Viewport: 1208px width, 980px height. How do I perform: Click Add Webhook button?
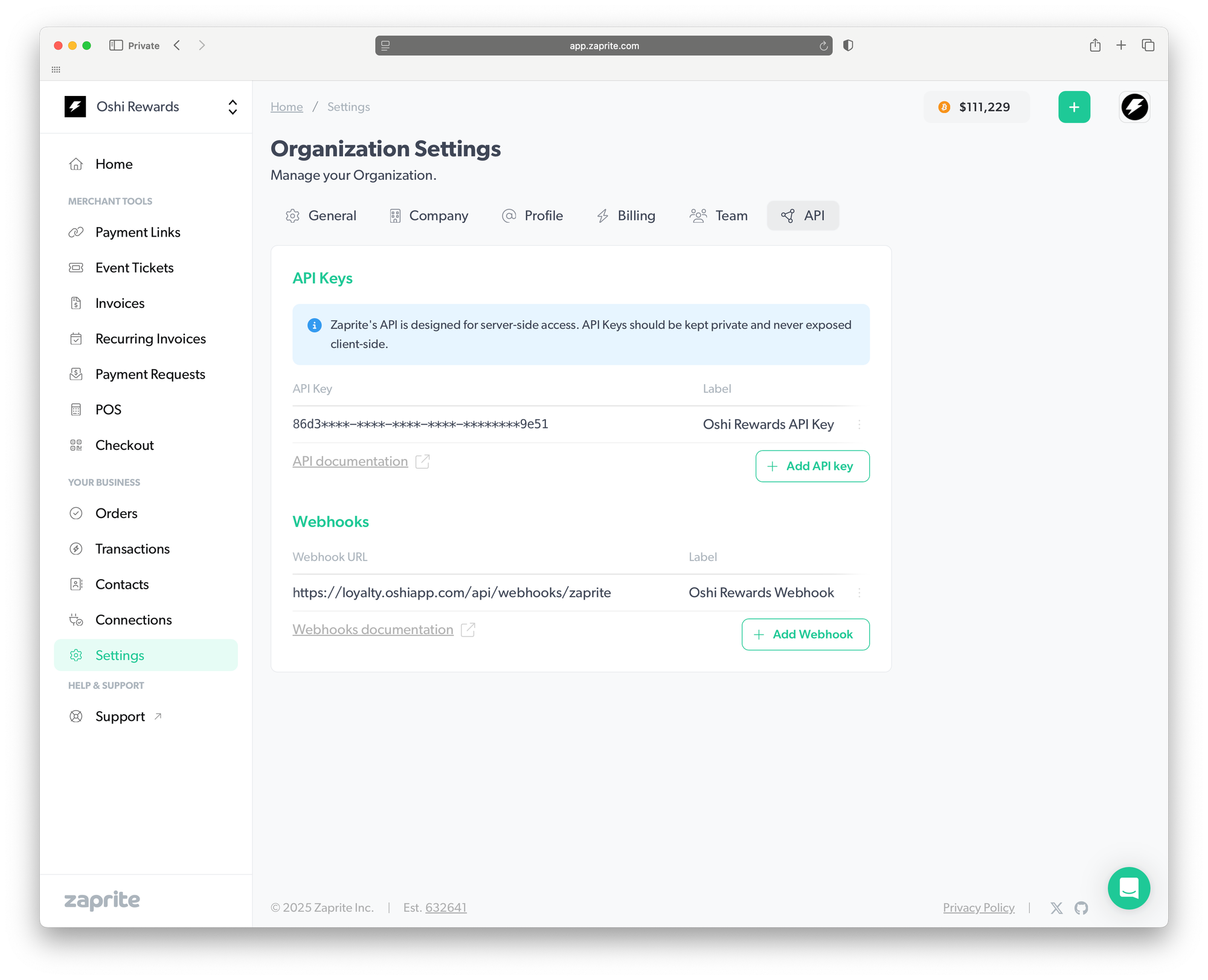click(805, 635)
